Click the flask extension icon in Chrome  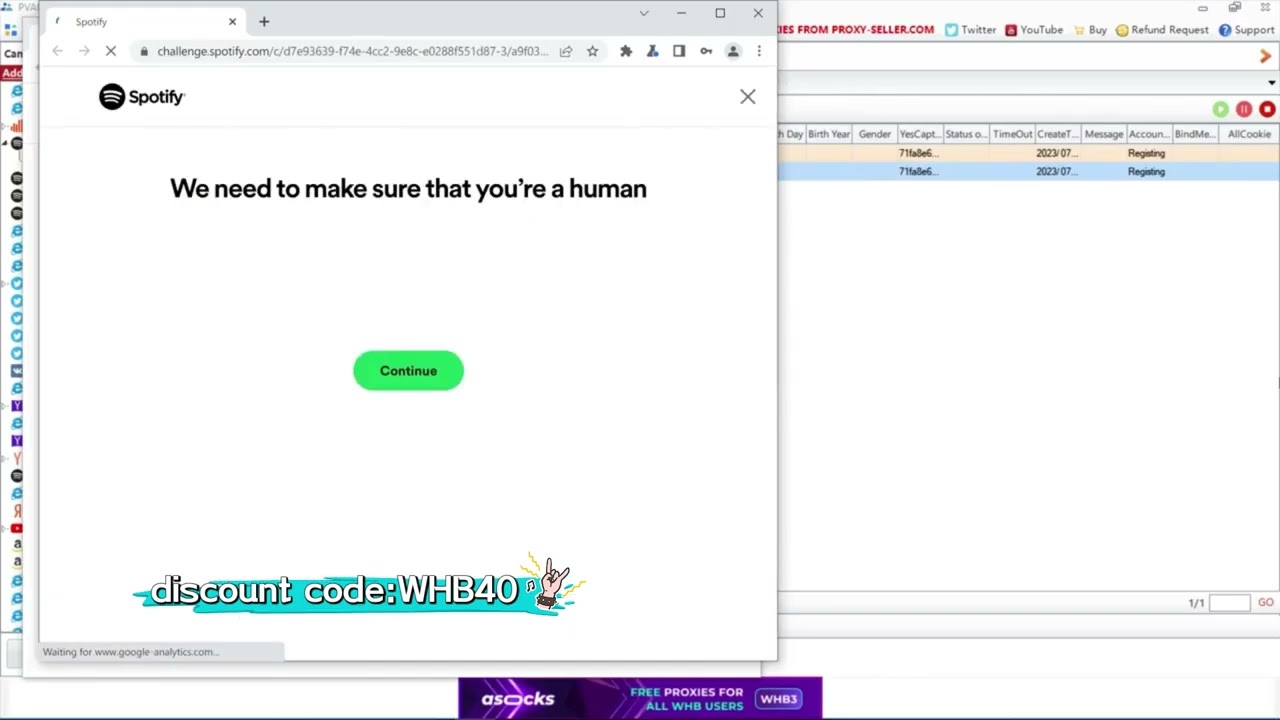point(652,51)
